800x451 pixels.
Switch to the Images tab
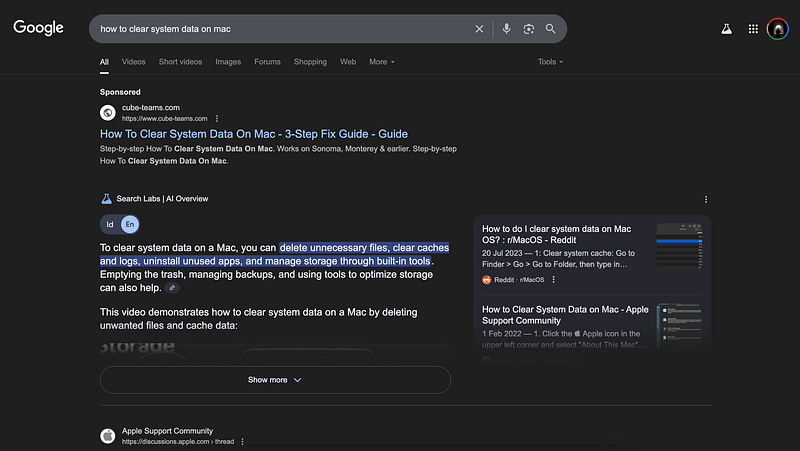click(x=228, y=62)
